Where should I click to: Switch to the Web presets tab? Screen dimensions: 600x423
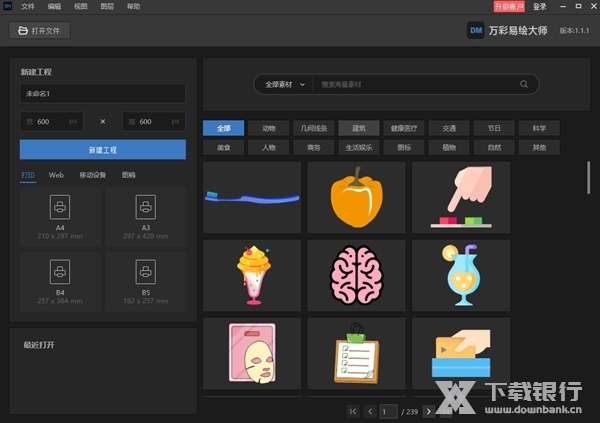[x=56, y=174]
